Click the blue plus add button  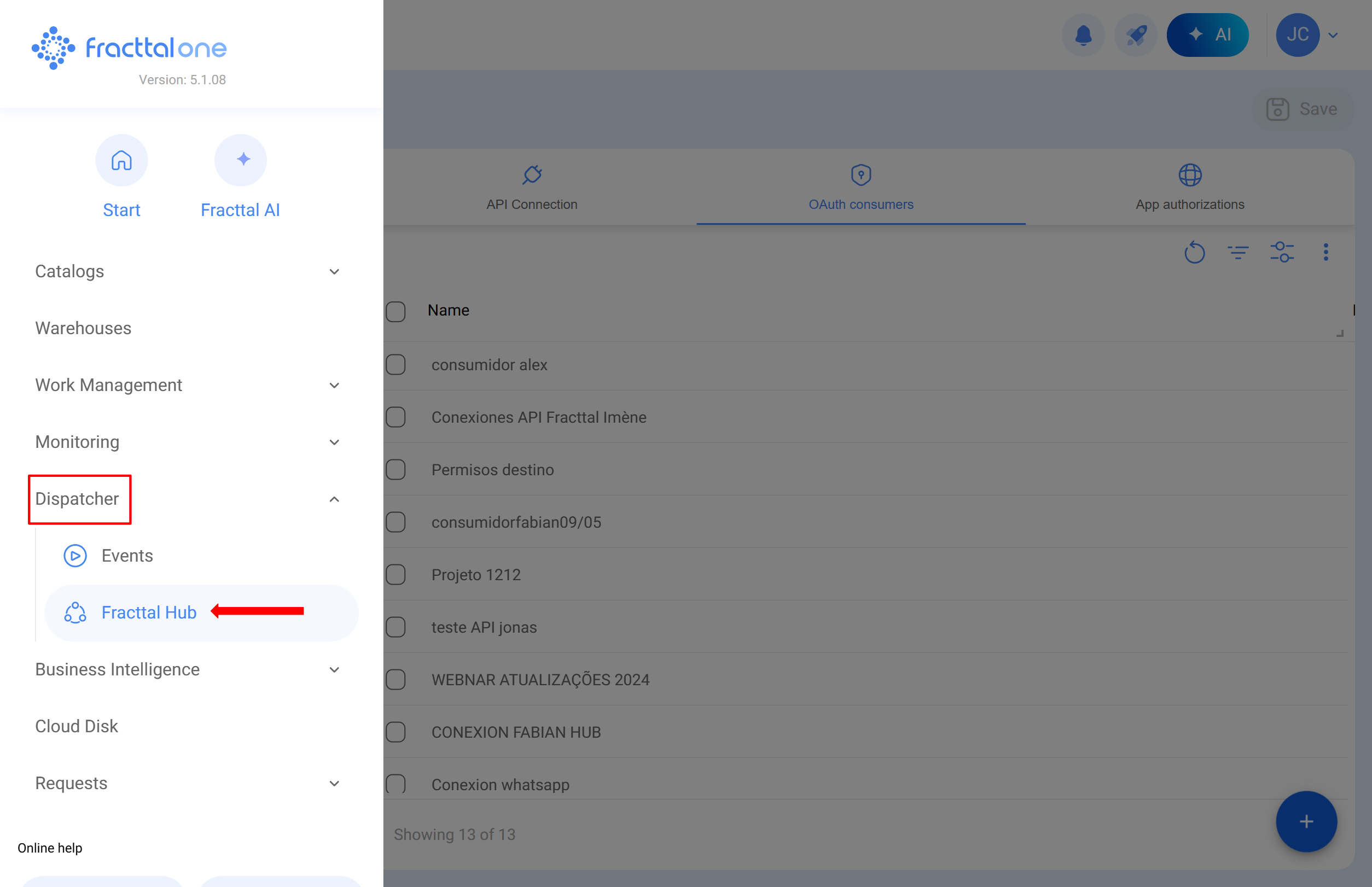1306,821
